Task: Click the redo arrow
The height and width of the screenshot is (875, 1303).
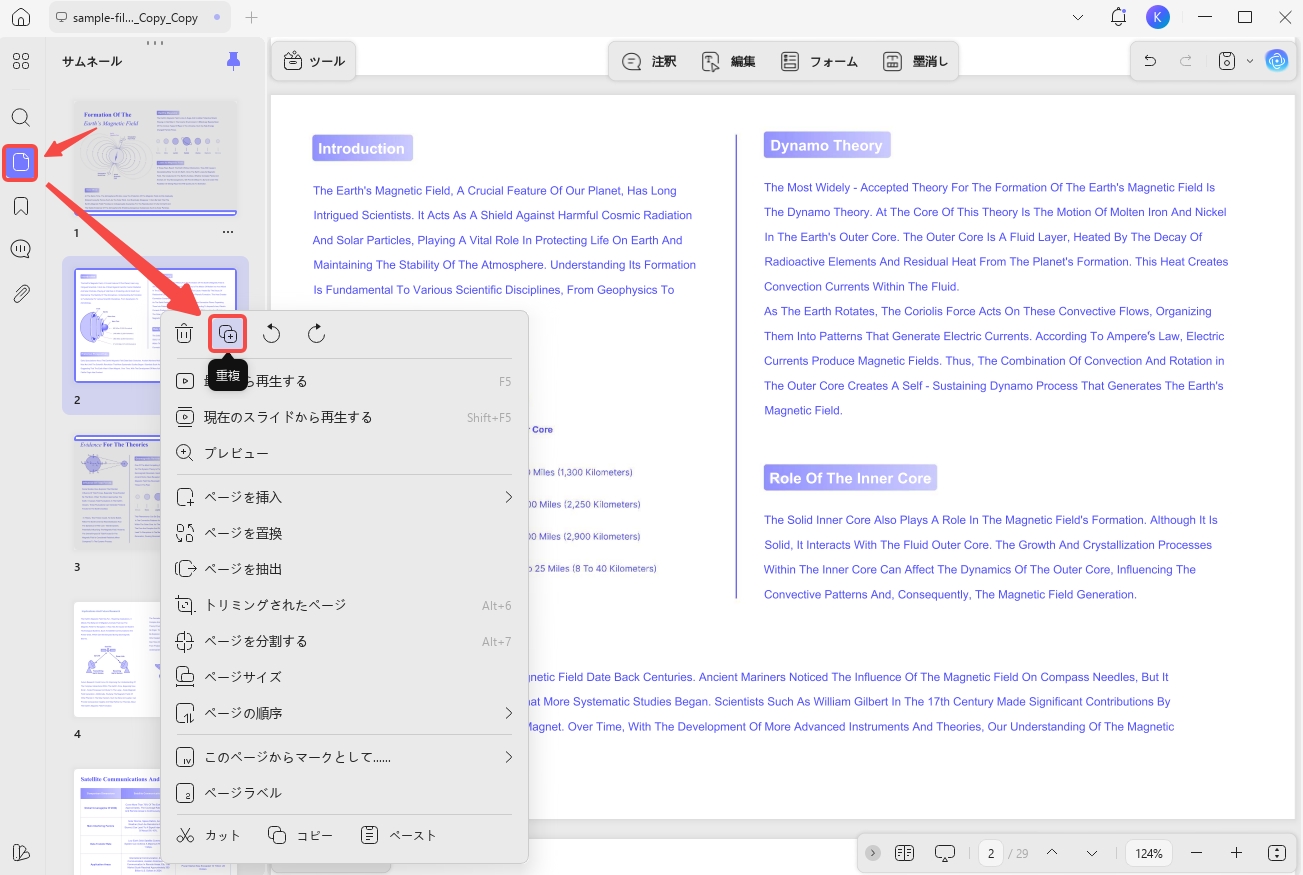Action: click(1186, 61)
